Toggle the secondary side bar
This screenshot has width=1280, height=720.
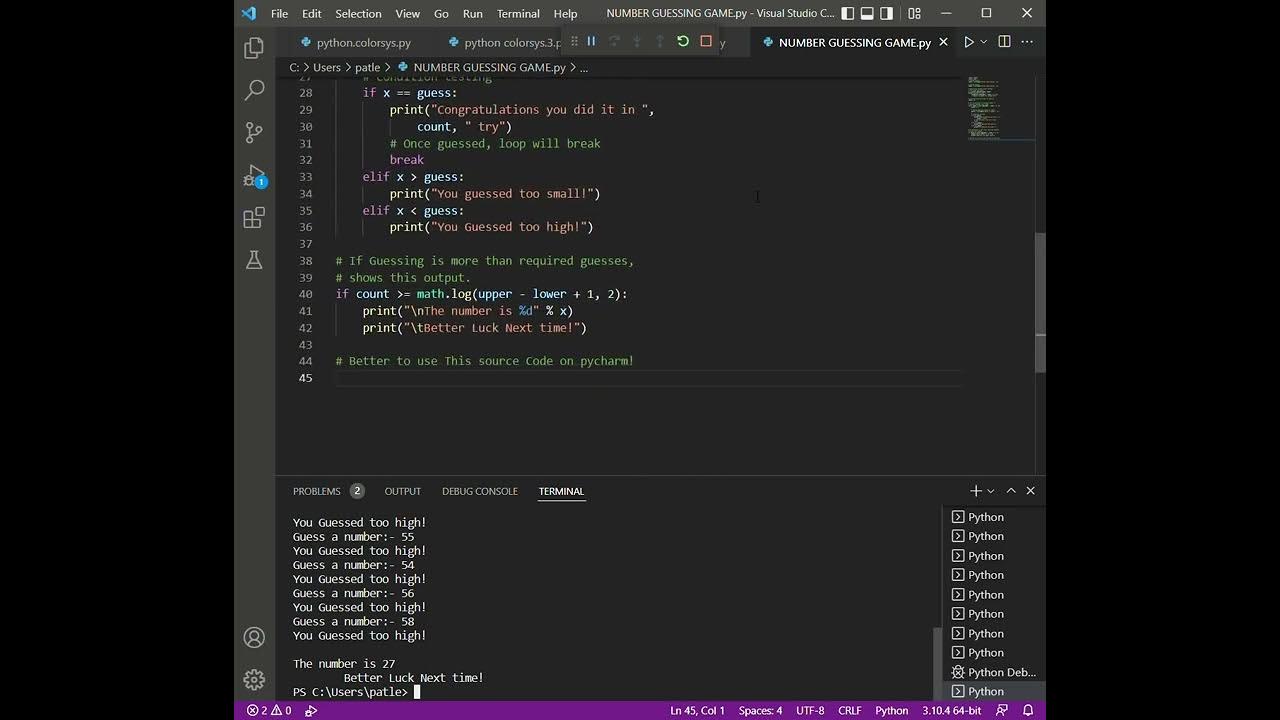(x=886, y=13)
